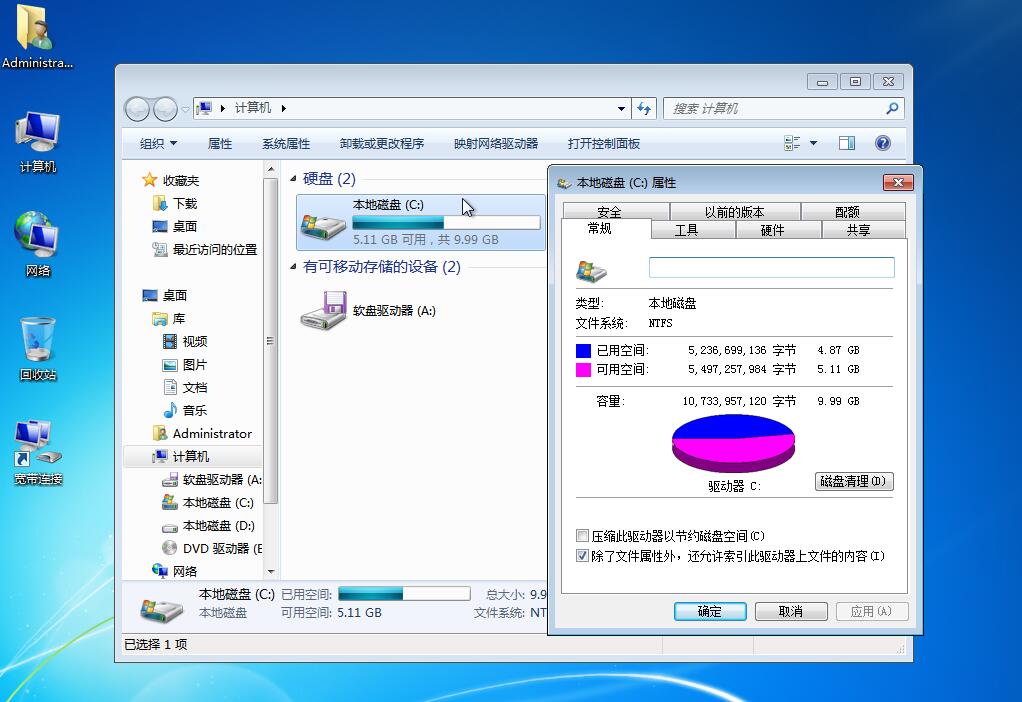
Task: Enable 压缩此驱动器以节约磁盘空间 checkbox
Action: click(583, 536)
